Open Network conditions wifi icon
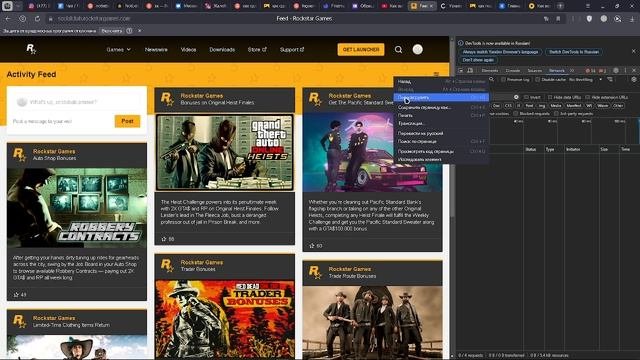The width and height of the screenshot is (640, 360). (x=610, y=80)
